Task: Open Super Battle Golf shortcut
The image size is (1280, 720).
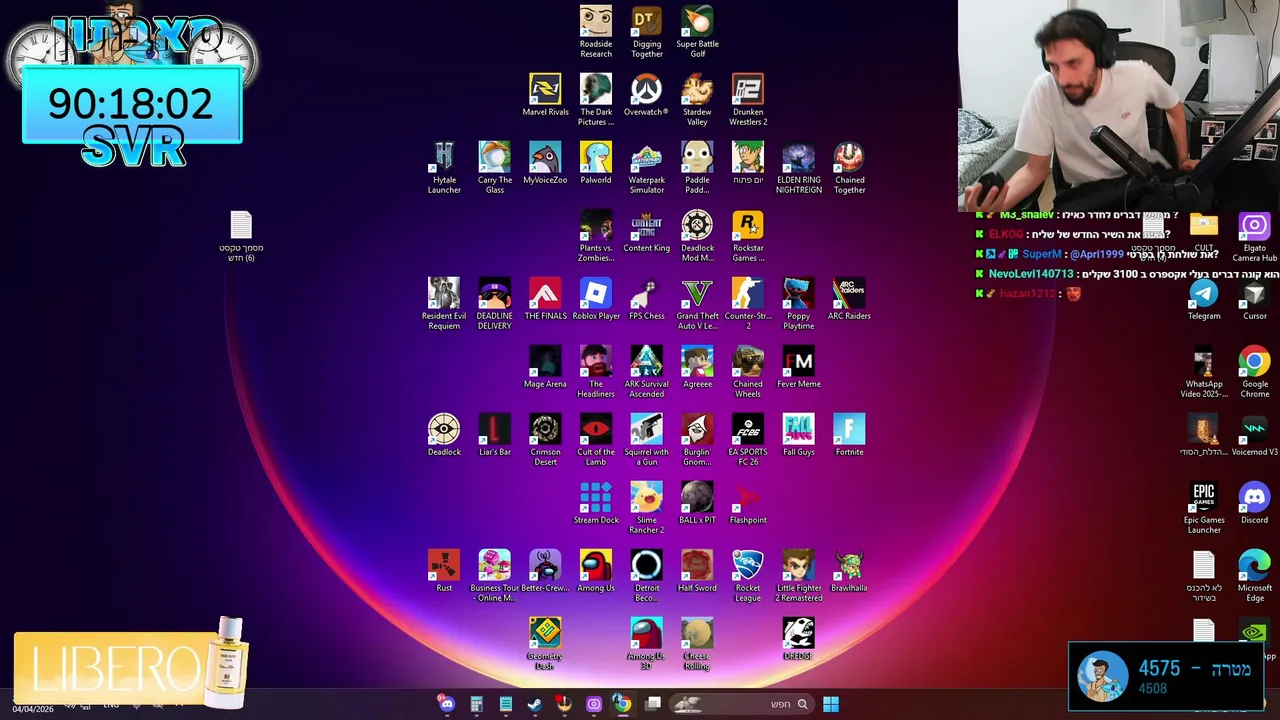Action: 697,32
